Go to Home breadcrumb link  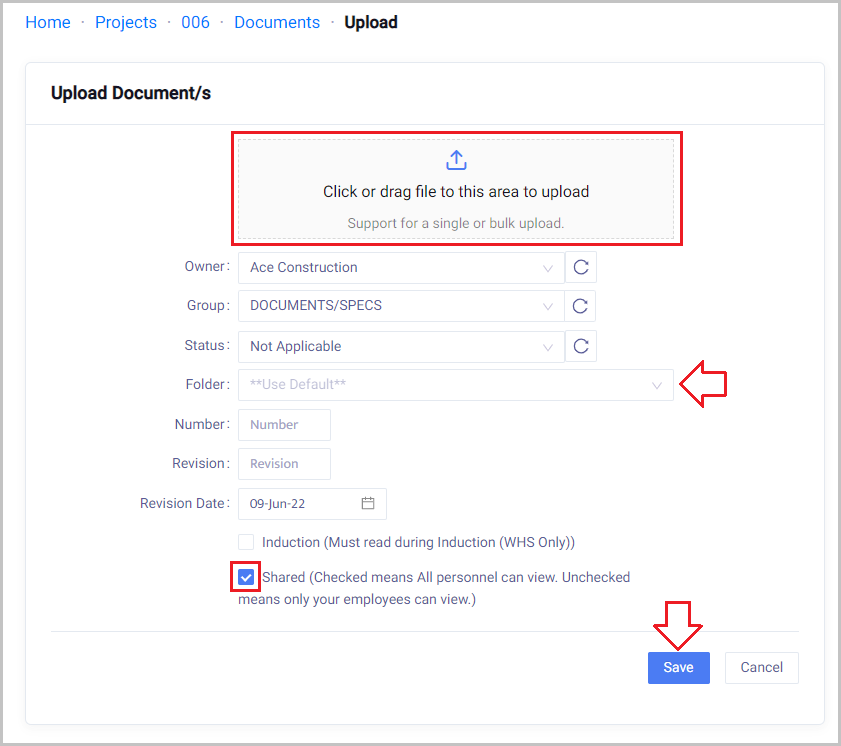pos(48,22)
